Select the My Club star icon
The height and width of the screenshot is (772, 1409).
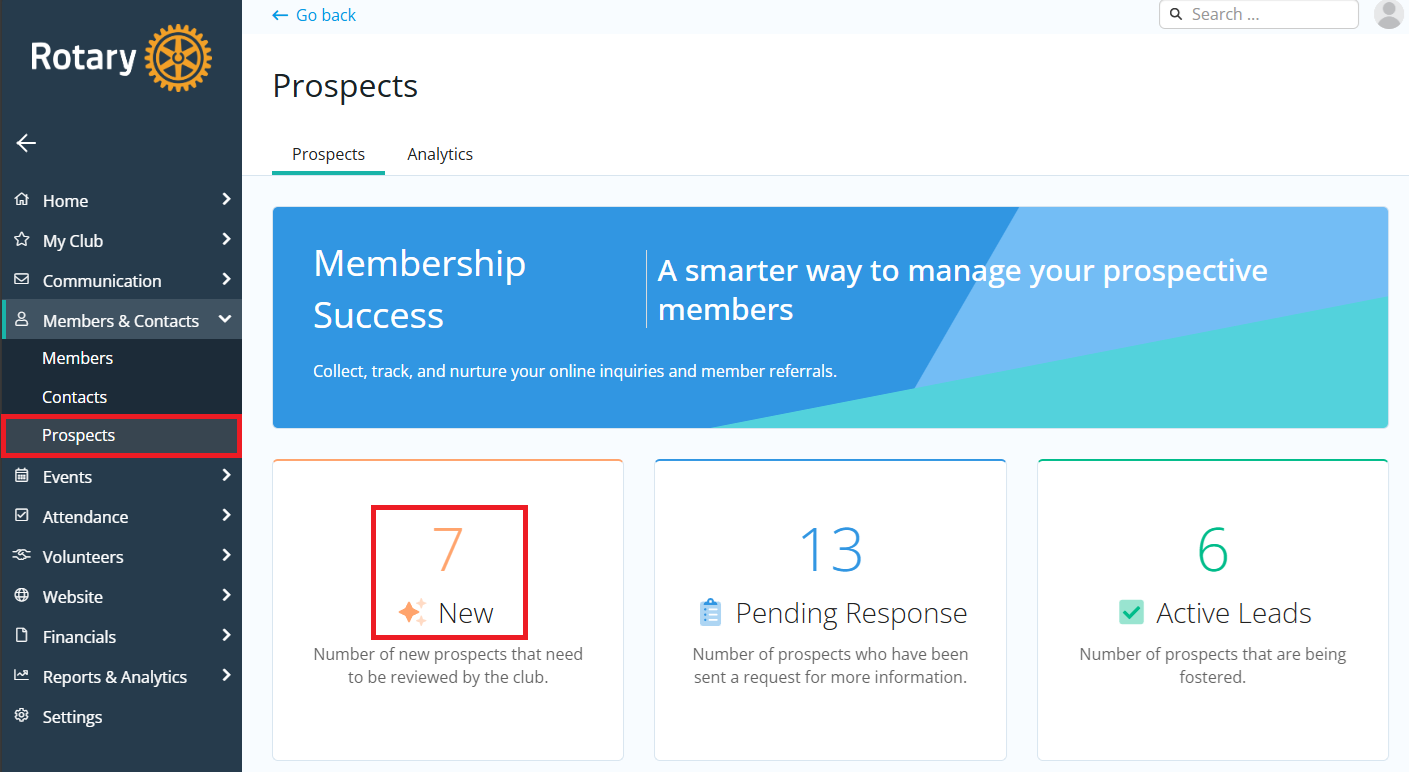point(22,240)
